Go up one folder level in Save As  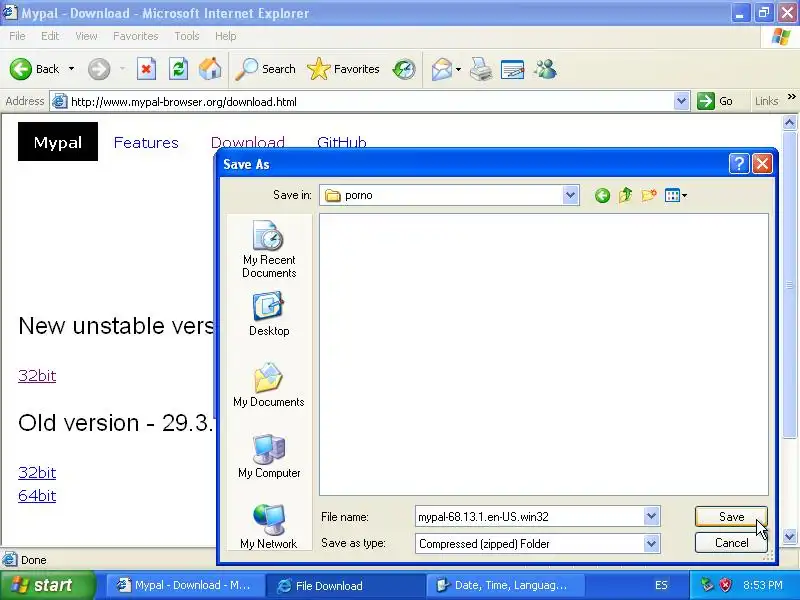click(626, 195)
